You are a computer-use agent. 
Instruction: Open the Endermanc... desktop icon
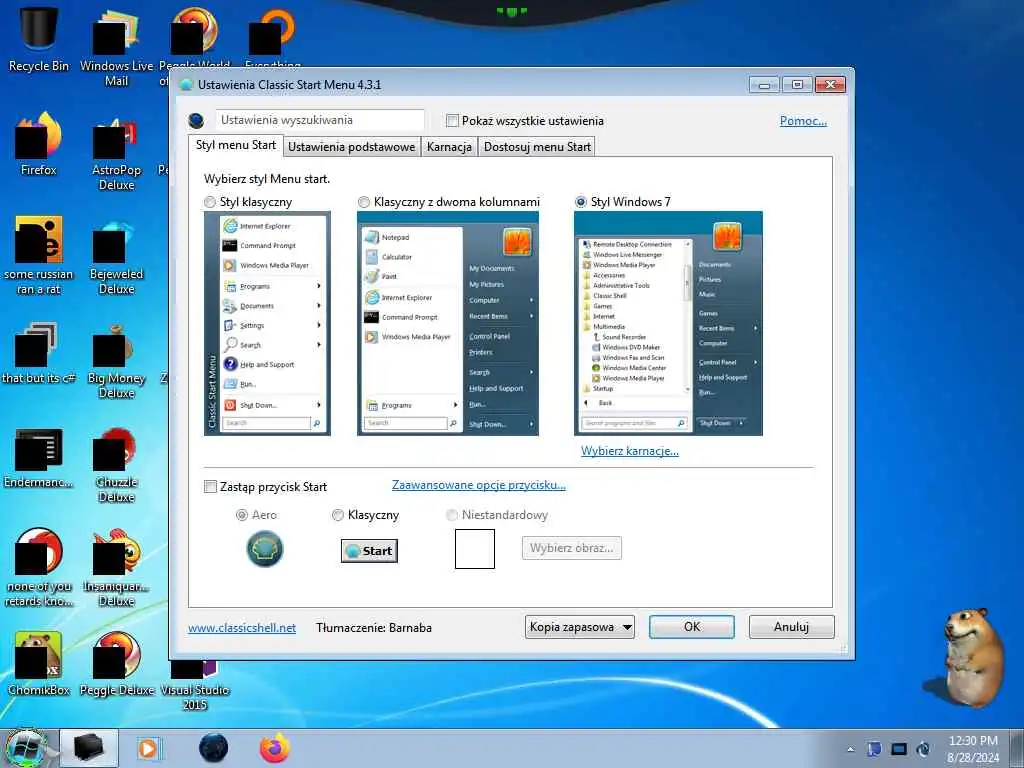39,458
